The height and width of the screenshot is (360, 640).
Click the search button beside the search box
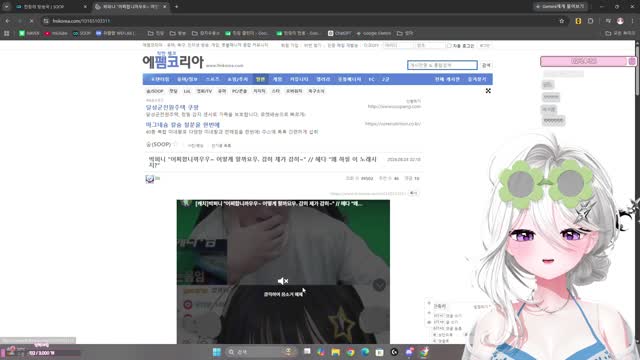click(486, 65)
